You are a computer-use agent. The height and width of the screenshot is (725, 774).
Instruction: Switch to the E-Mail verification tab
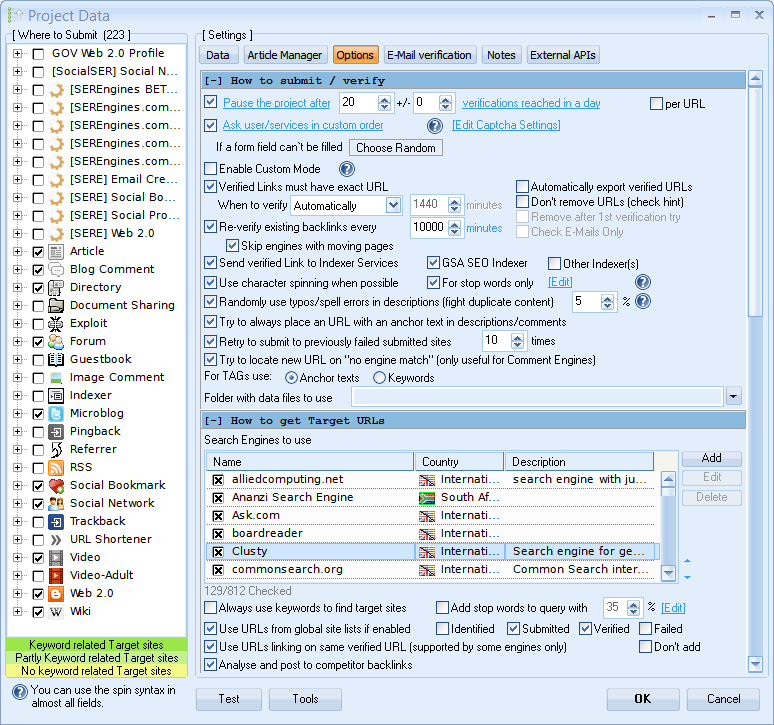click(428, 55)
